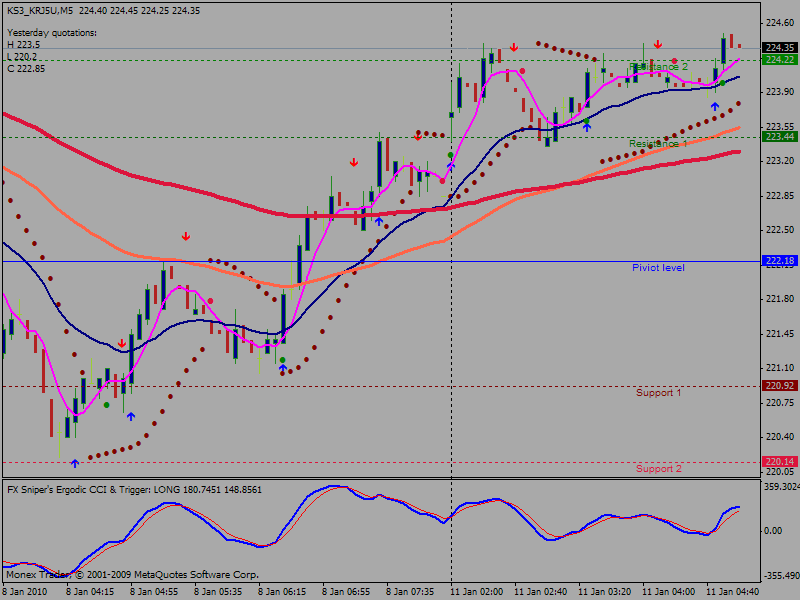Click the 222.50 price axis value

[780, 230]
